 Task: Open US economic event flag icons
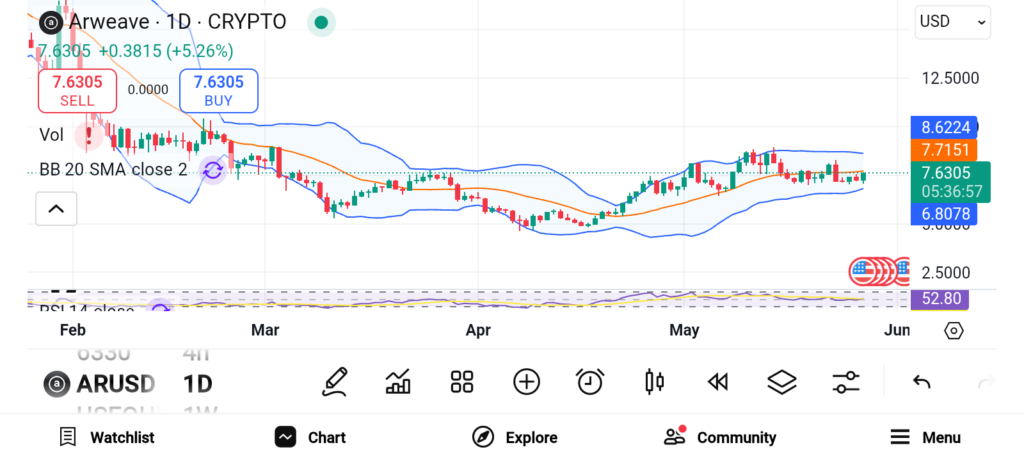(x=879, y=271)
